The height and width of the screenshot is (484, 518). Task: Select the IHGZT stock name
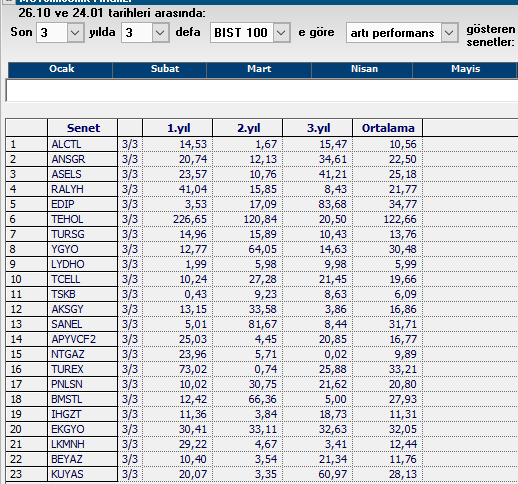point(66,414)
